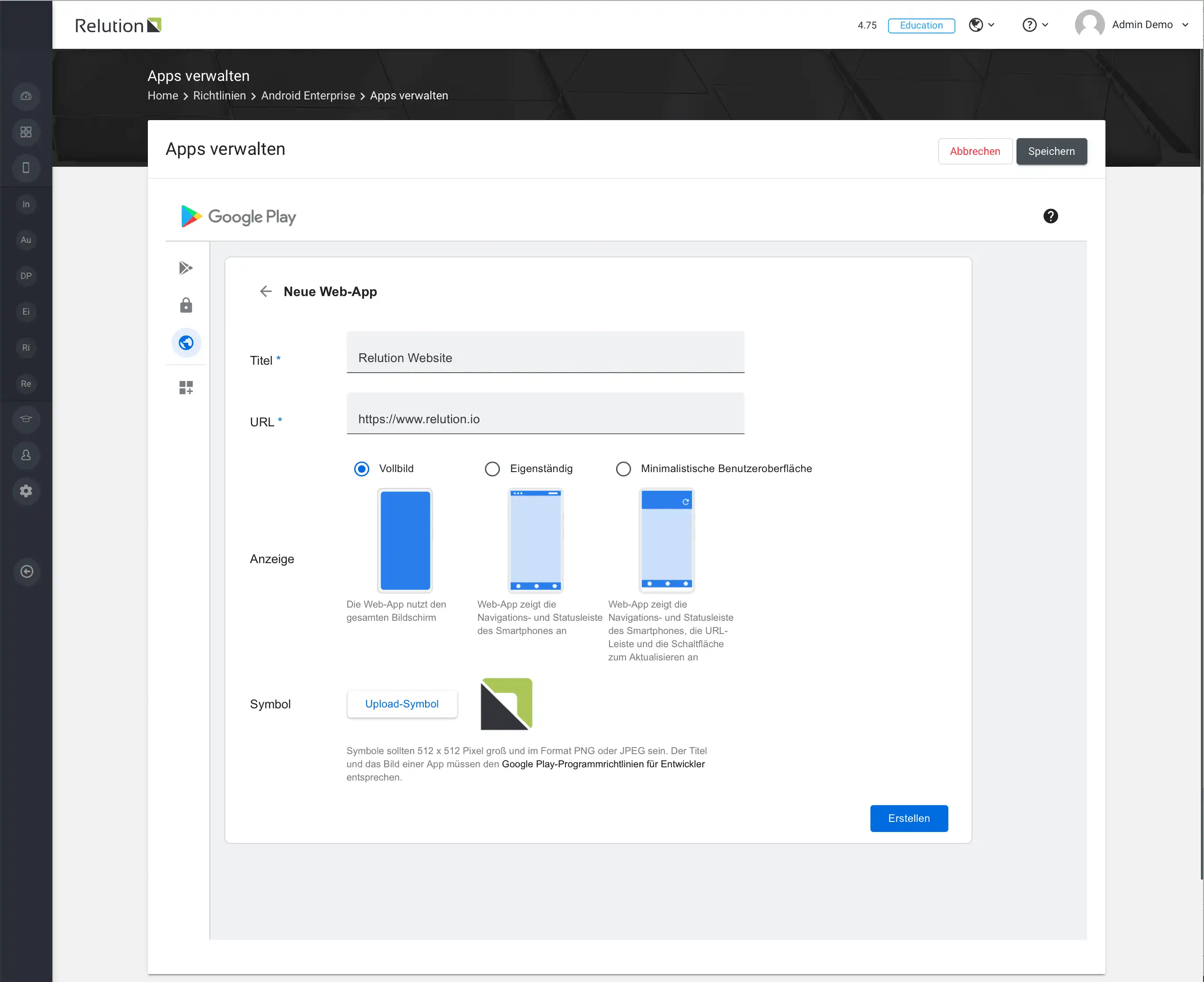Open the sidebar settings gear icon

click(26, 491)
